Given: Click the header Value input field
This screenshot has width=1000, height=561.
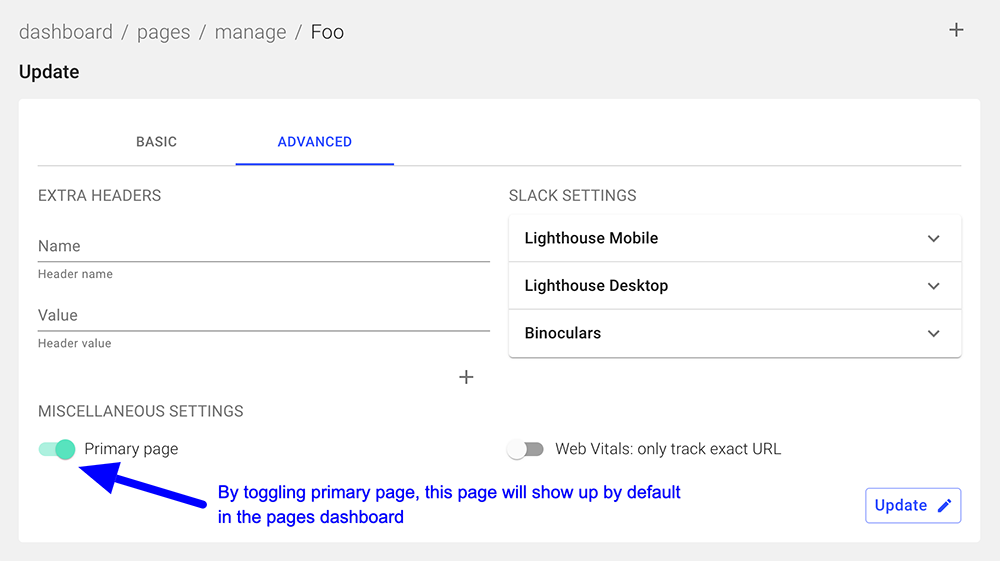Looking at the screenshot, I should click(x=263, y=316).
